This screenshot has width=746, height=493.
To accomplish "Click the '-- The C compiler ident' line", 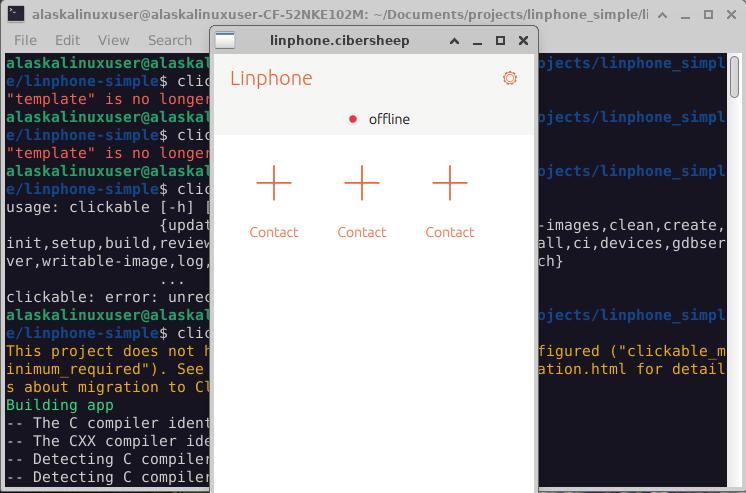I will coord(108,423).
